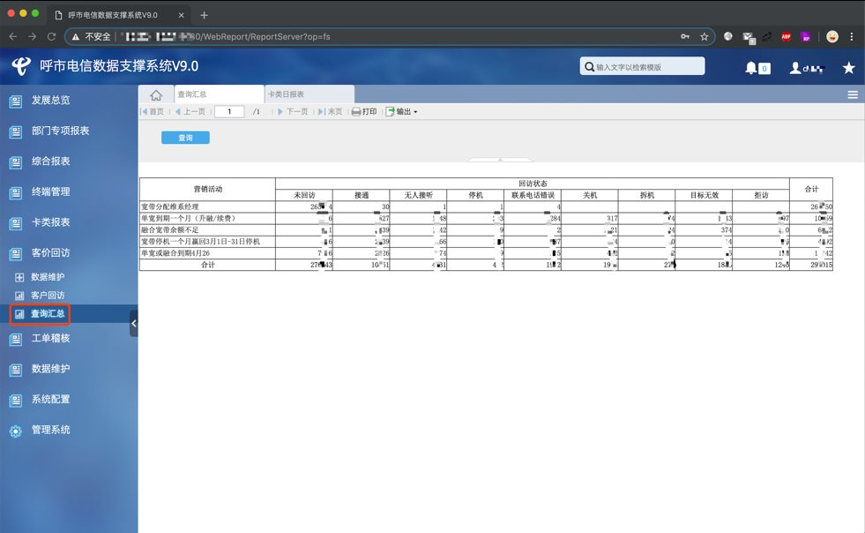The width and height of the screenshot is (865, 533).
Task: Click browser back arrow
Action: click(x=13, y=36)
